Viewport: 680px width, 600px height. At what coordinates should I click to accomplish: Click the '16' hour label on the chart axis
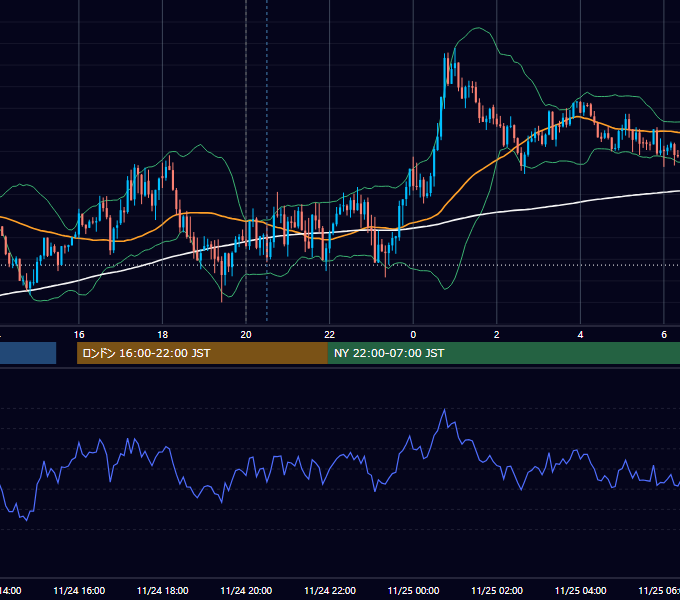tap(79, 335)
